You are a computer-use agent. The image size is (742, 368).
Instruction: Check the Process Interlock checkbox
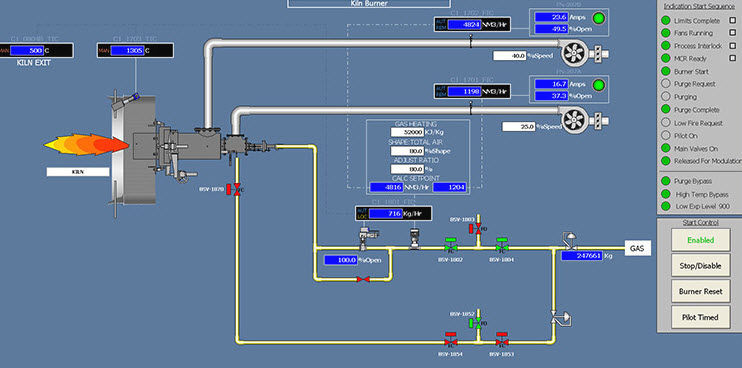coord(733,46)
